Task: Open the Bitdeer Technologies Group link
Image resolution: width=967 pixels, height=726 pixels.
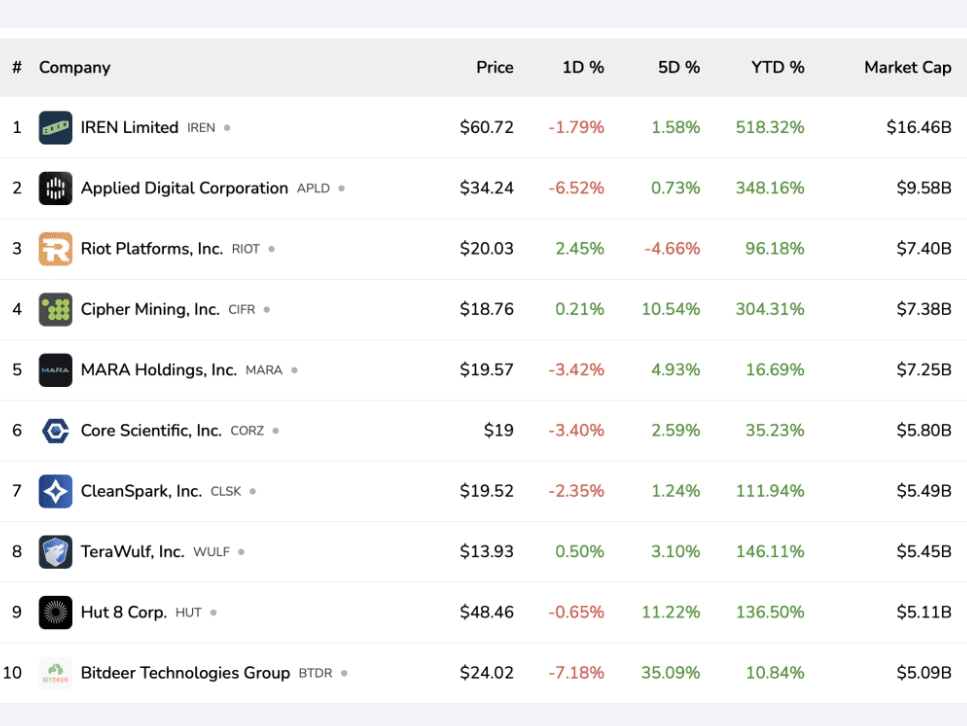Action: [x=185, y=673]
